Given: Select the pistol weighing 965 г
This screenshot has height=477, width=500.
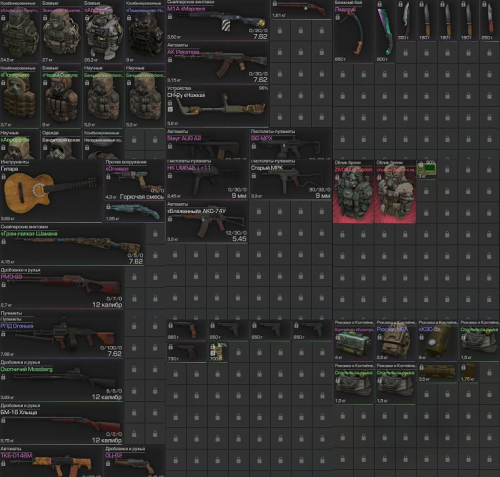Looking at the screenshot, I should coord(186,331).
